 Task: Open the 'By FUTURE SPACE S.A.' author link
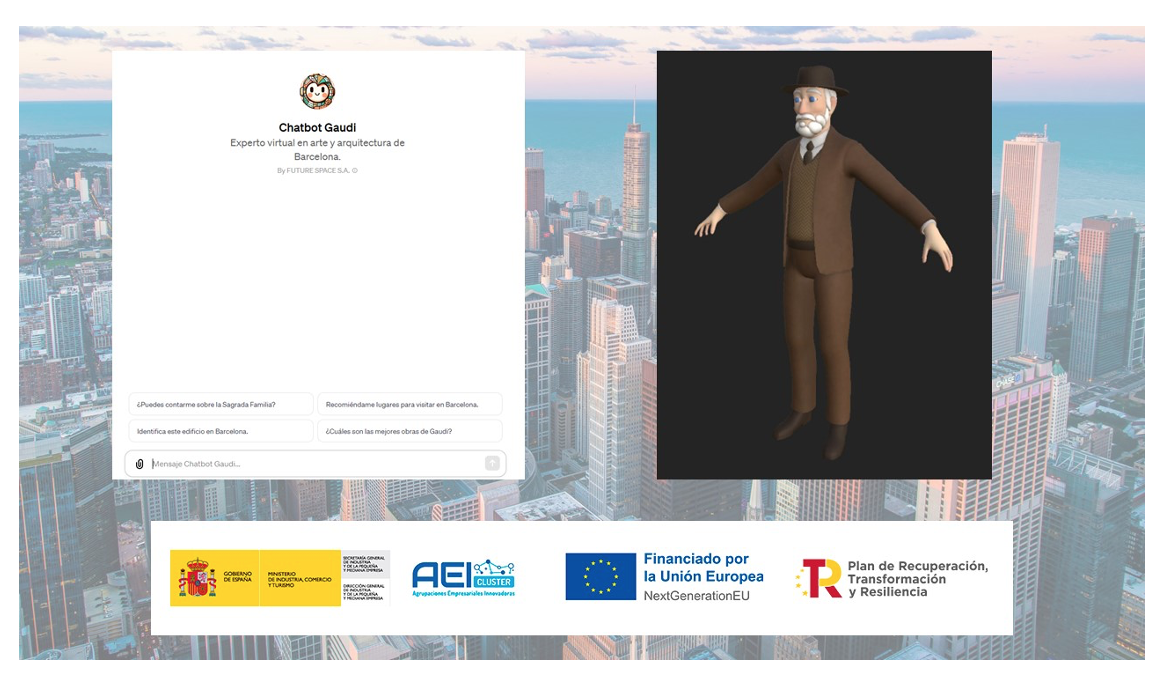[313, 171]
